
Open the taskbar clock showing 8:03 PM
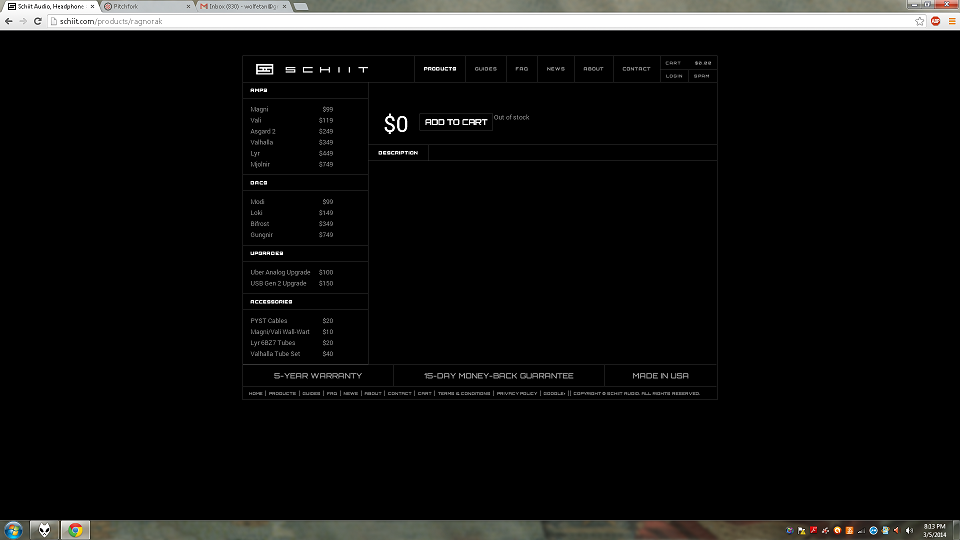[x=934, y=530]
